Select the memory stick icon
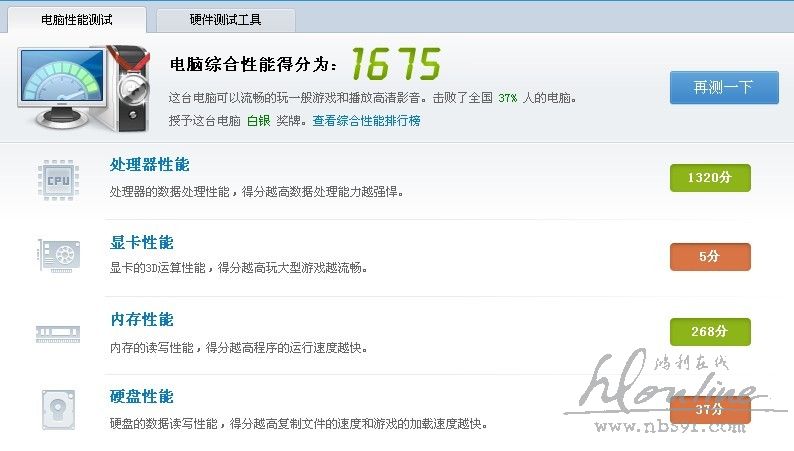The width and height of the screenshot is (794, 451). click(x=58, y=334)
